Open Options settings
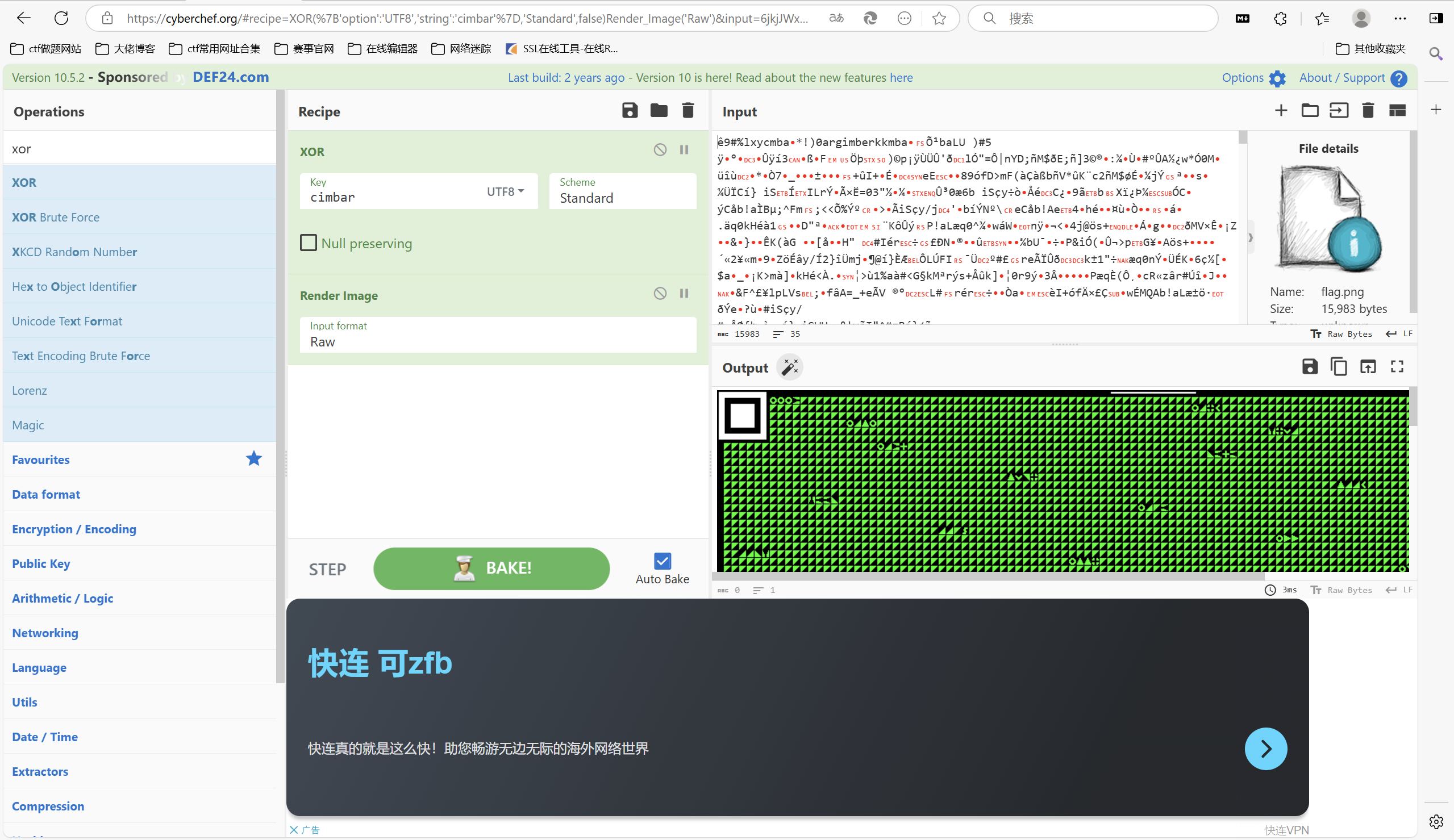Image resolution: width=1454 pixels, height=840 pixels. coord(1254,78)
